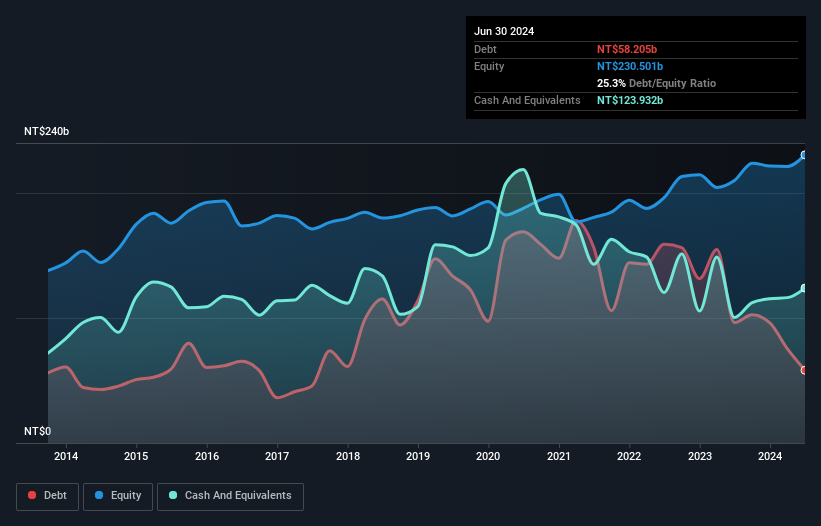
Task: Click the 2021 x-axis label
Action: click(559, 456)
